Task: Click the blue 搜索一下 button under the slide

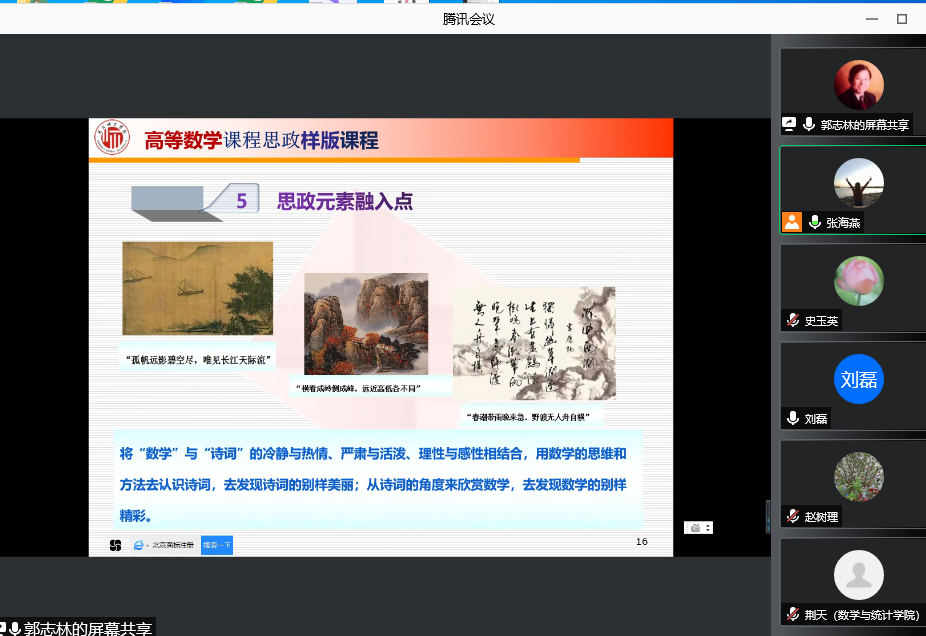Action: (x=217, y=545)
